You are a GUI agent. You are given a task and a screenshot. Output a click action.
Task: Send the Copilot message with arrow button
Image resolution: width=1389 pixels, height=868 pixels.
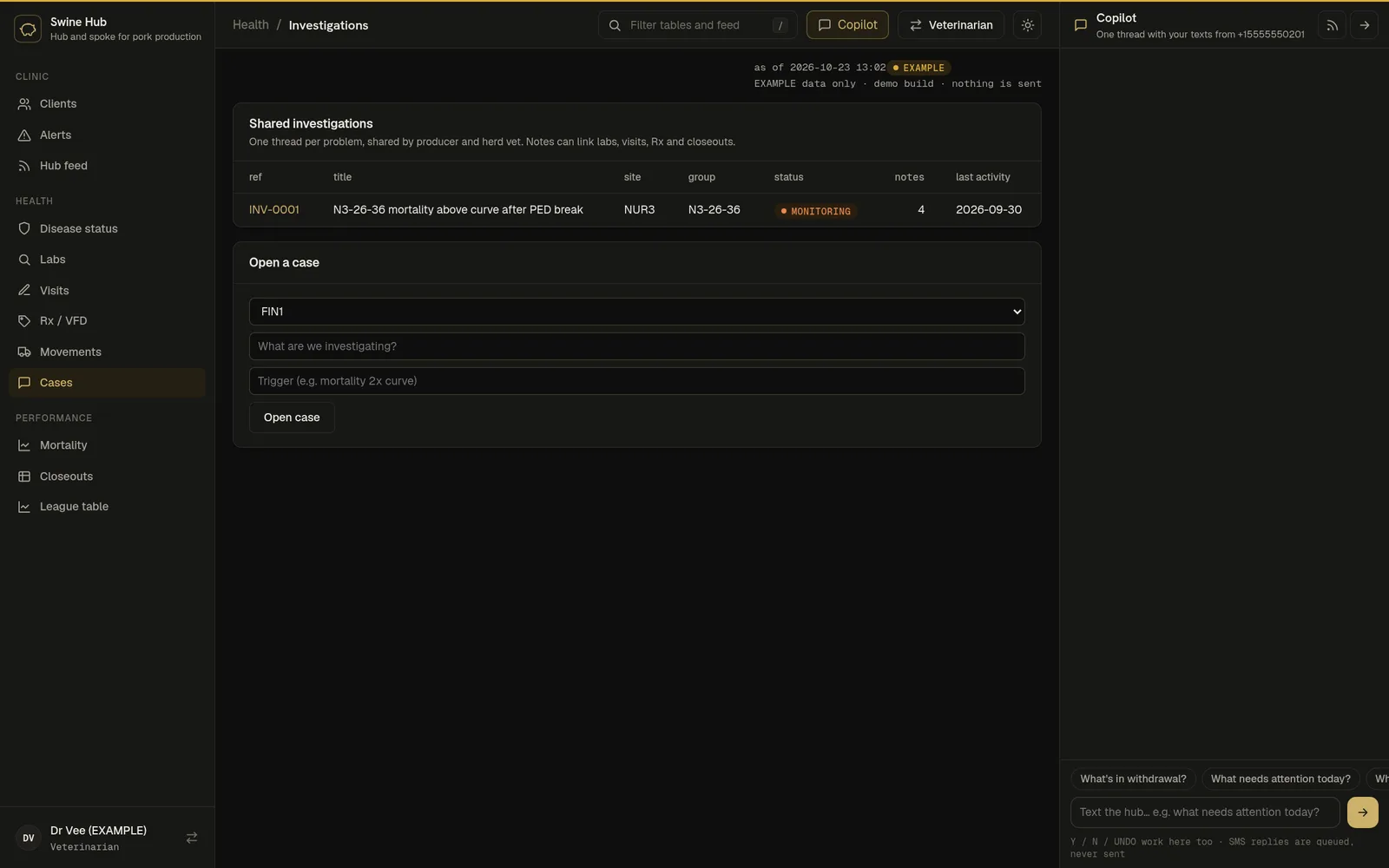1363,812
